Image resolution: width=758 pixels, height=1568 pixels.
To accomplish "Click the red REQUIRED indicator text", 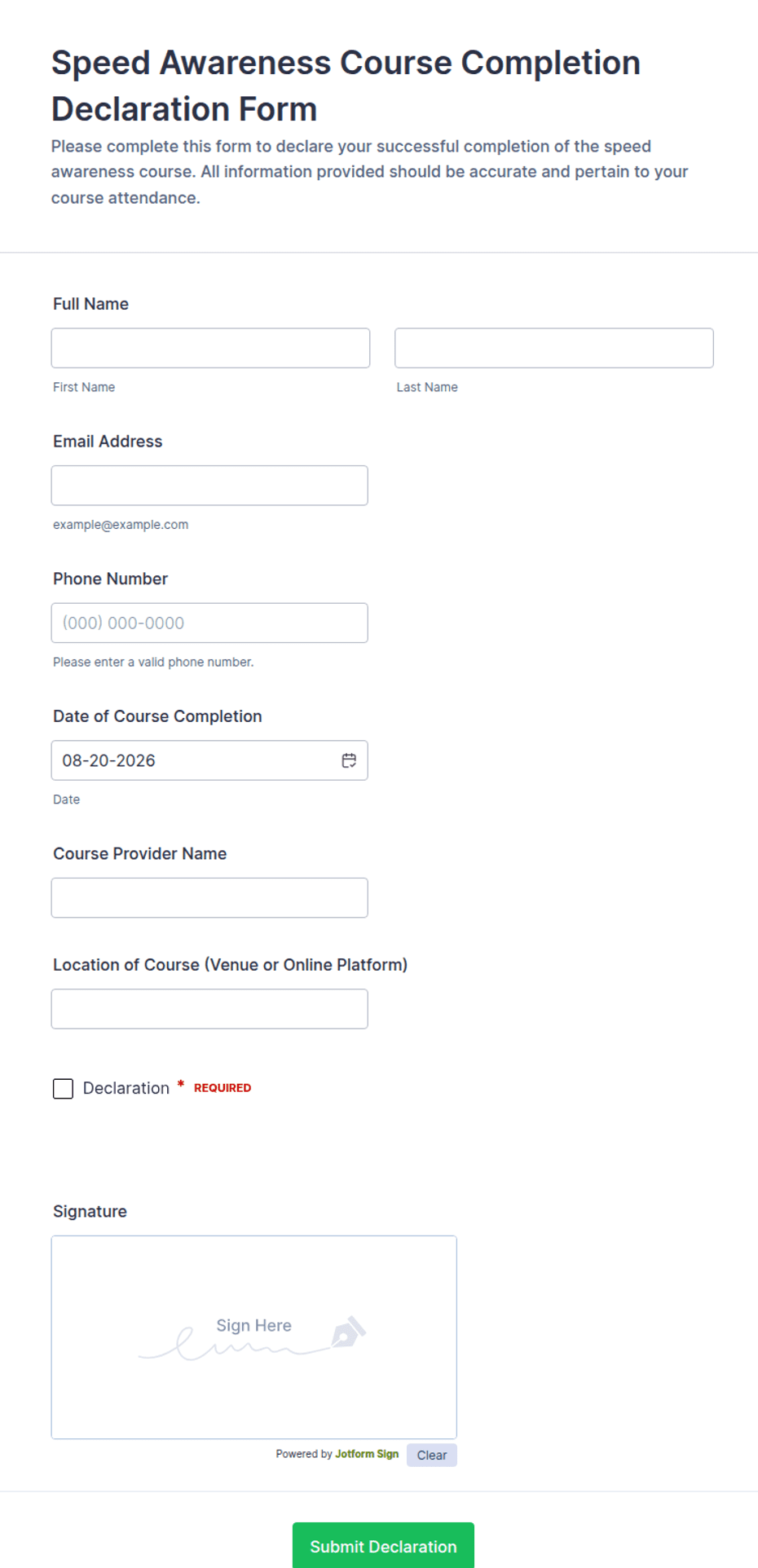I will tap(223, 1088).
